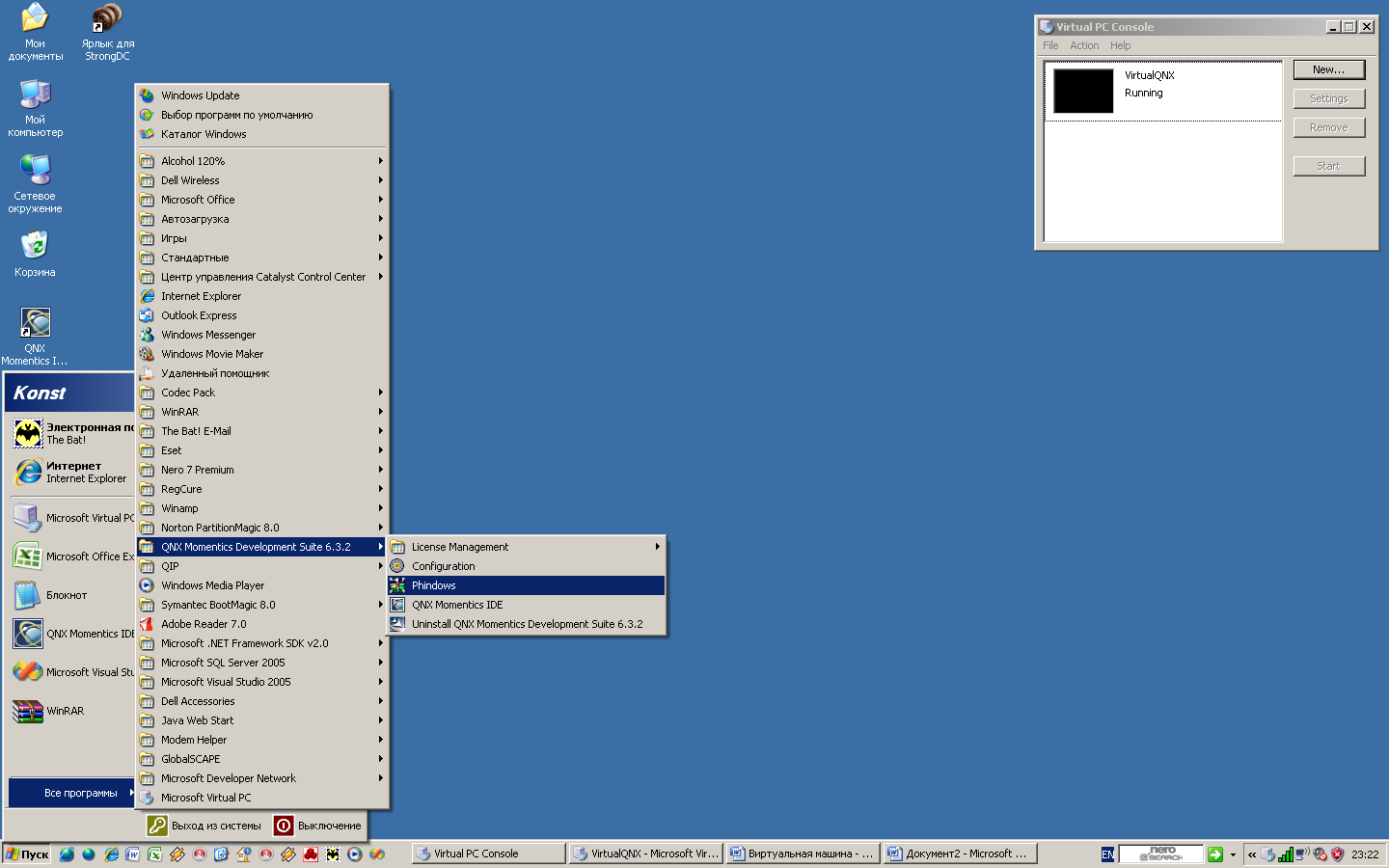Select VirtualQNX thumbnail in console list
The image size is (1389, 868).
tap(1083, 91)
